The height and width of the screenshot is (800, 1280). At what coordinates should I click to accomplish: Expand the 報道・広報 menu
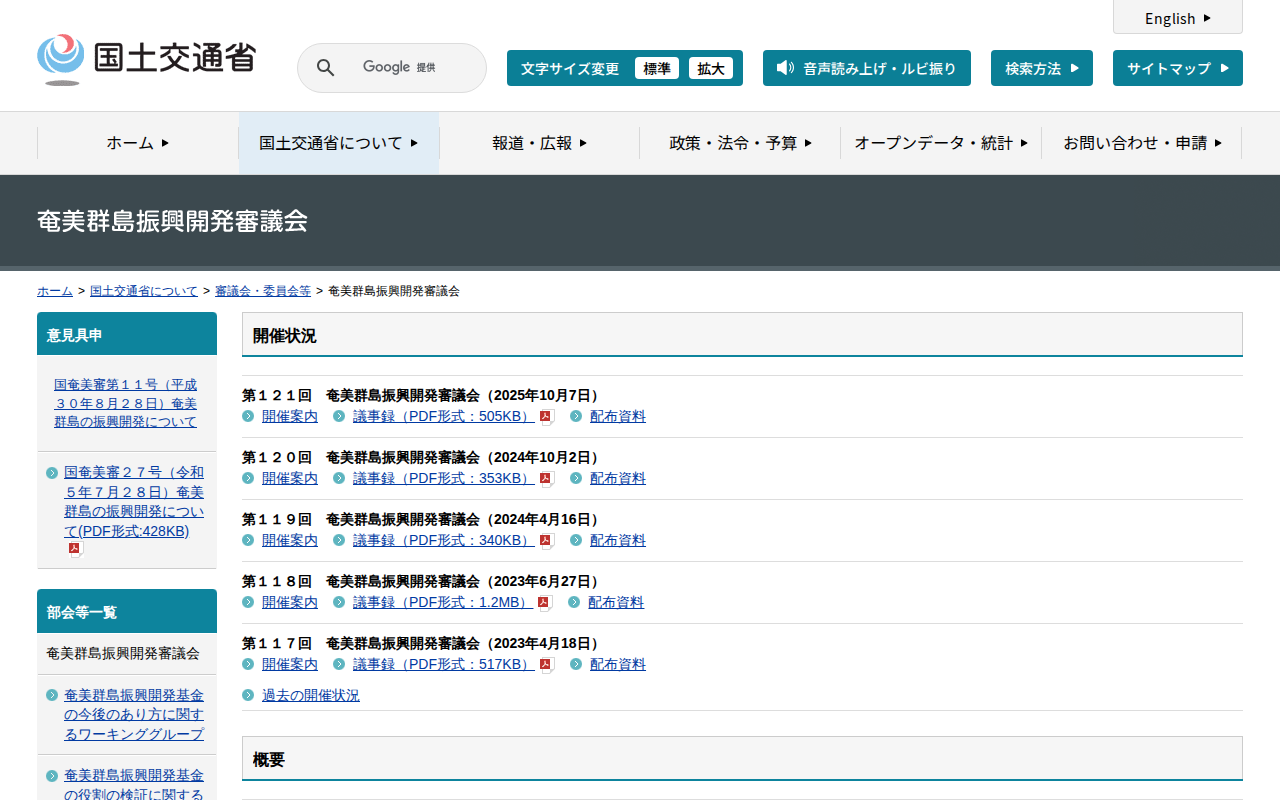pyautogui.click(x=539, y=143)
